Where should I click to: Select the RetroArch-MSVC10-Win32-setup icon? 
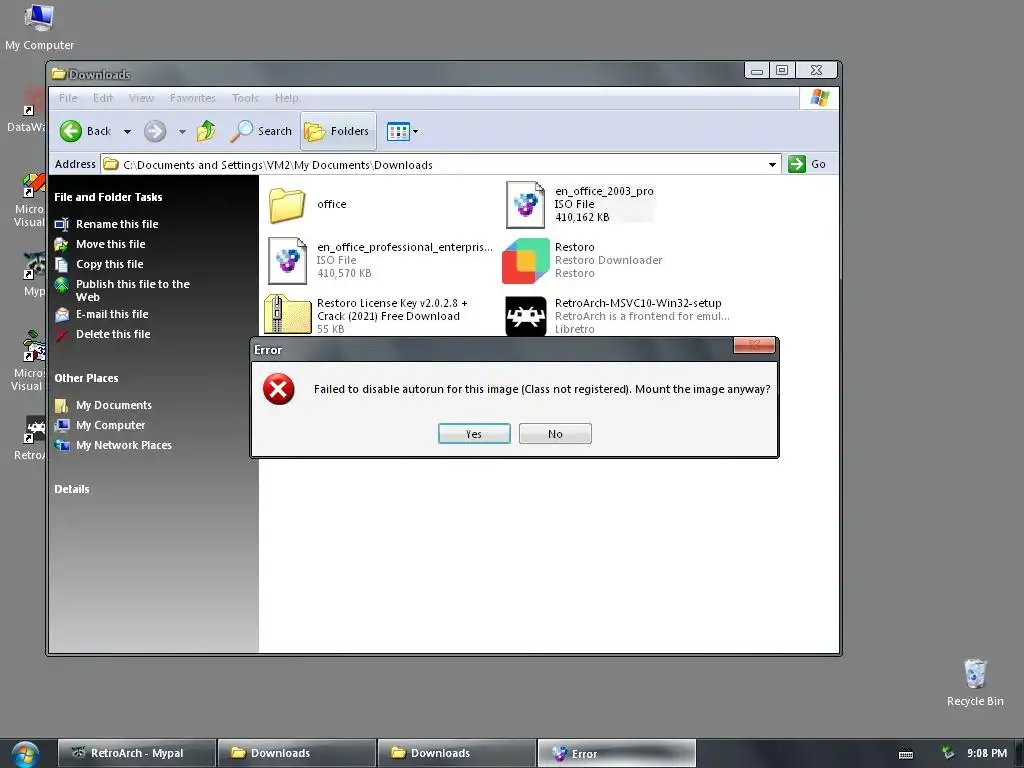tap(526, 317)
